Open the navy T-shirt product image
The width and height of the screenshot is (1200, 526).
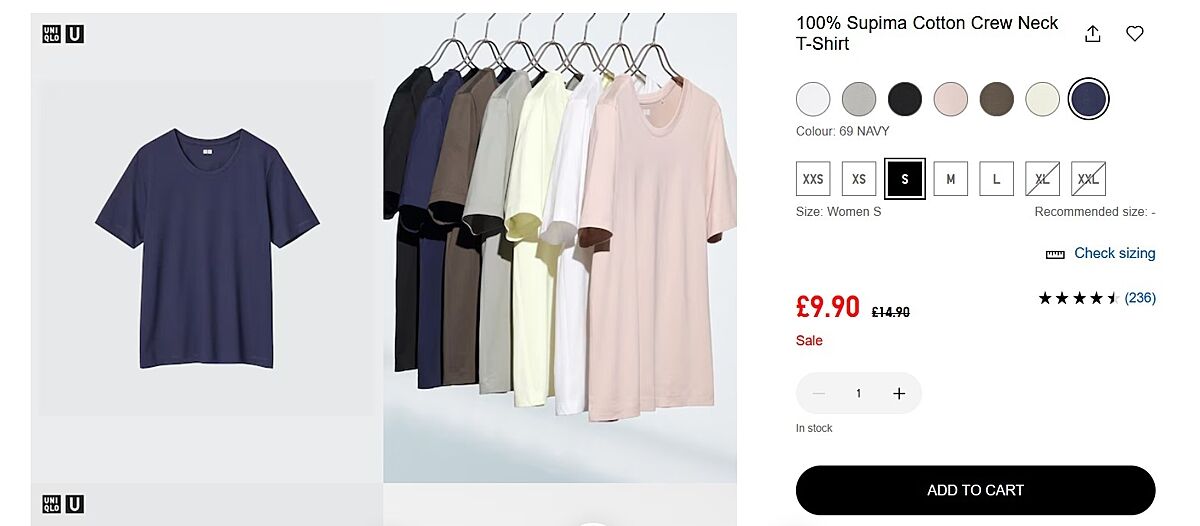pyautogui.click(x=207, y=248)
